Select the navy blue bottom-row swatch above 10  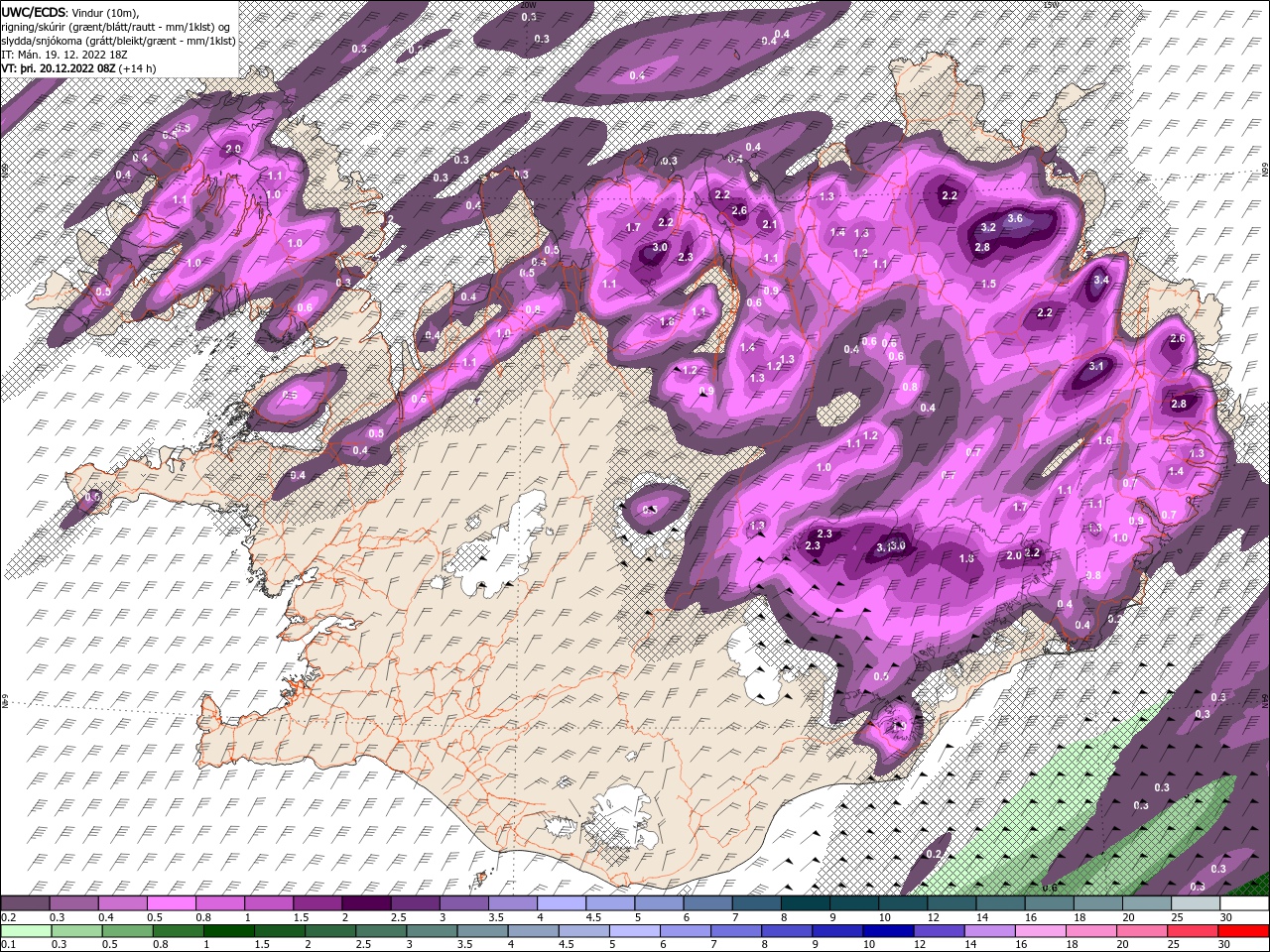887,931
